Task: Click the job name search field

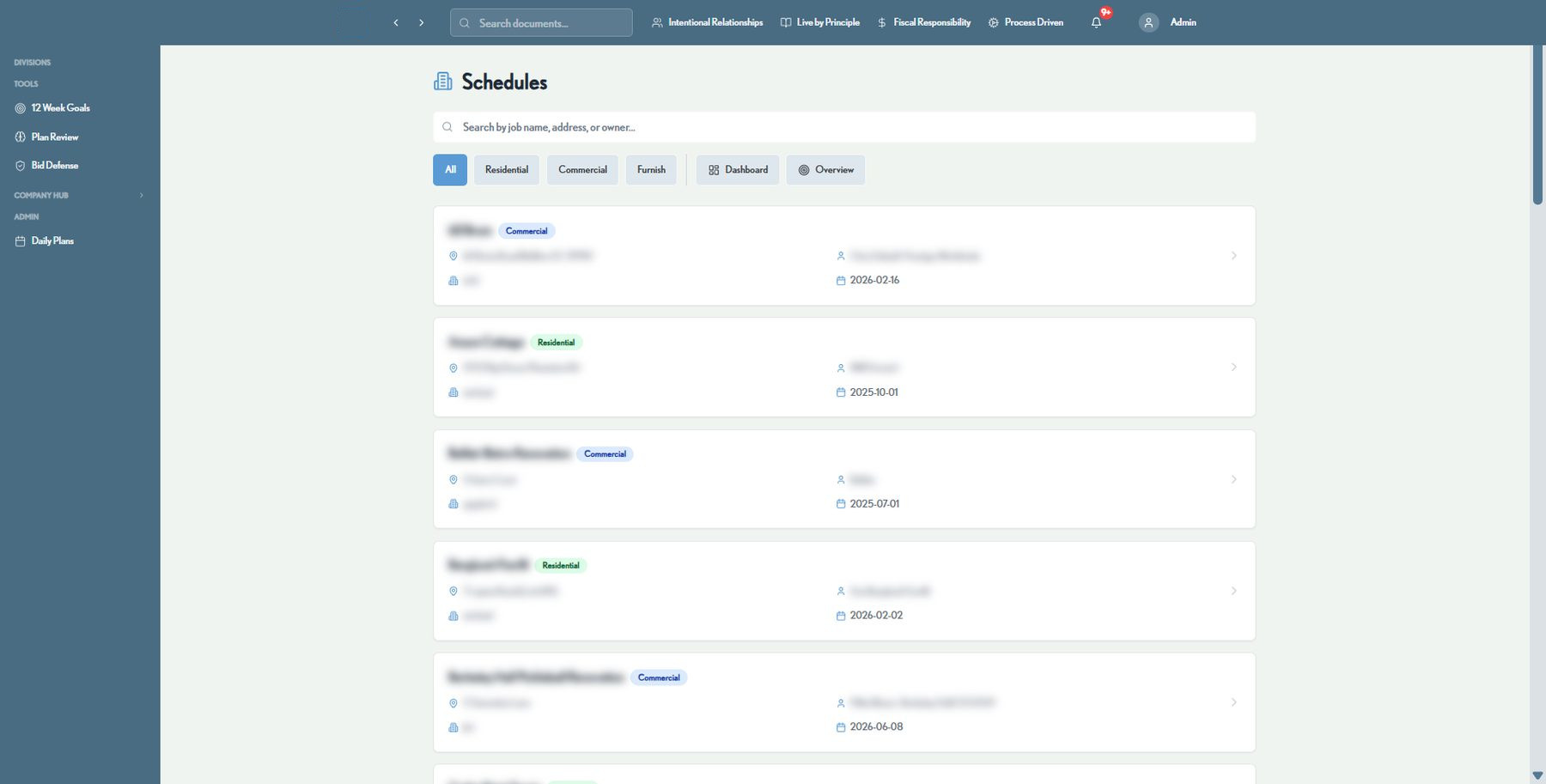Action: (844, 127)
